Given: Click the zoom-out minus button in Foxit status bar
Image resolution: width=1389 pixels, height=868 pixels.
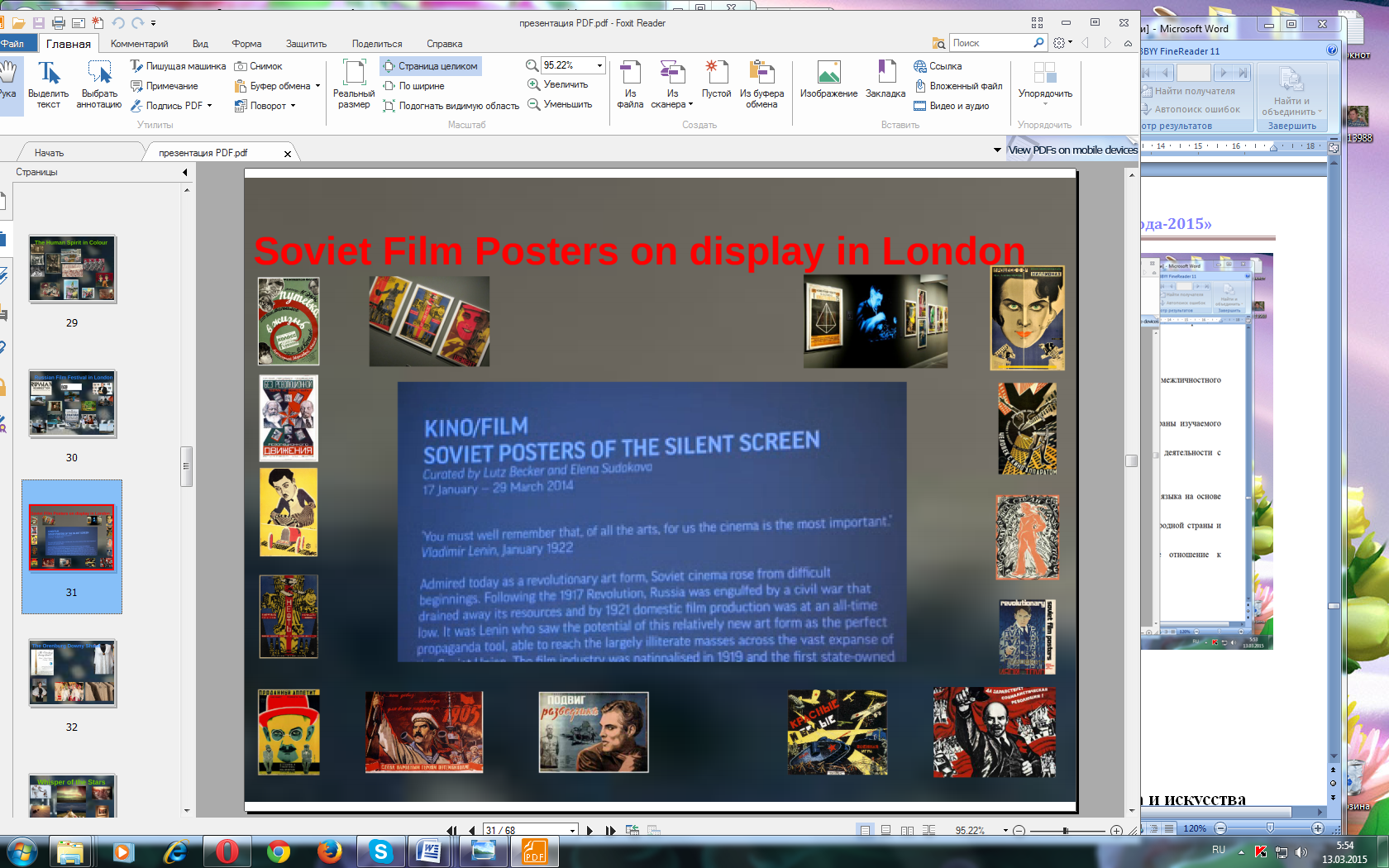Looking at the screenshot, I should click(x=1019, y=830).
